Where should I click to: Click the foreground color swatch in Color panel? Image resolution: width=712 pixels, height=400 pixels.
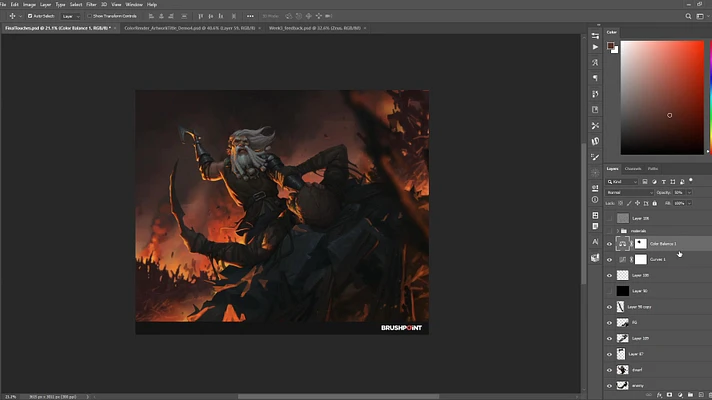click(610, 45)
